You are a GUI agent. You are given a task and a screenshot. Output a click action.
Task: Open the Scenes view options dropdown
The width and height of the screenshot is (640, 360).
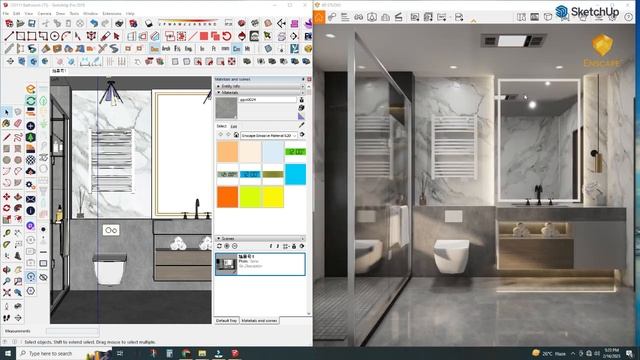(x=286, y=246)
